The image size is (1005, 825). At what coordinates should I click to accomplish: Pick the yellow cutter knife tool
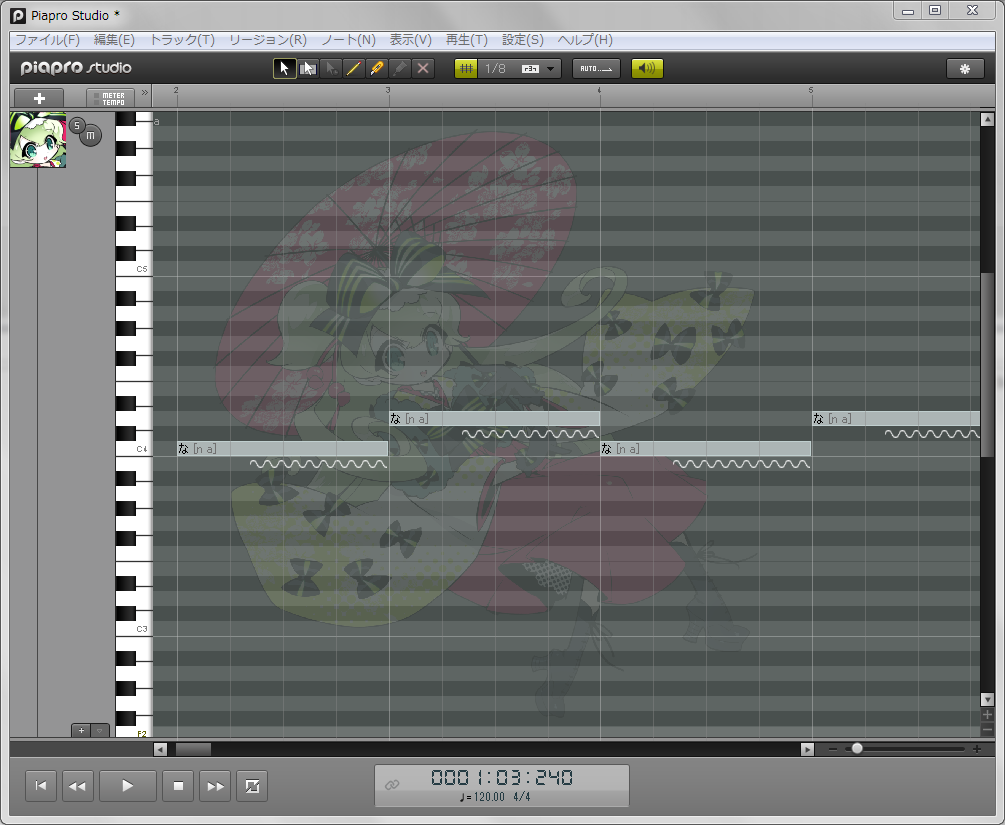pyautogui.click(x=377, y=69)
